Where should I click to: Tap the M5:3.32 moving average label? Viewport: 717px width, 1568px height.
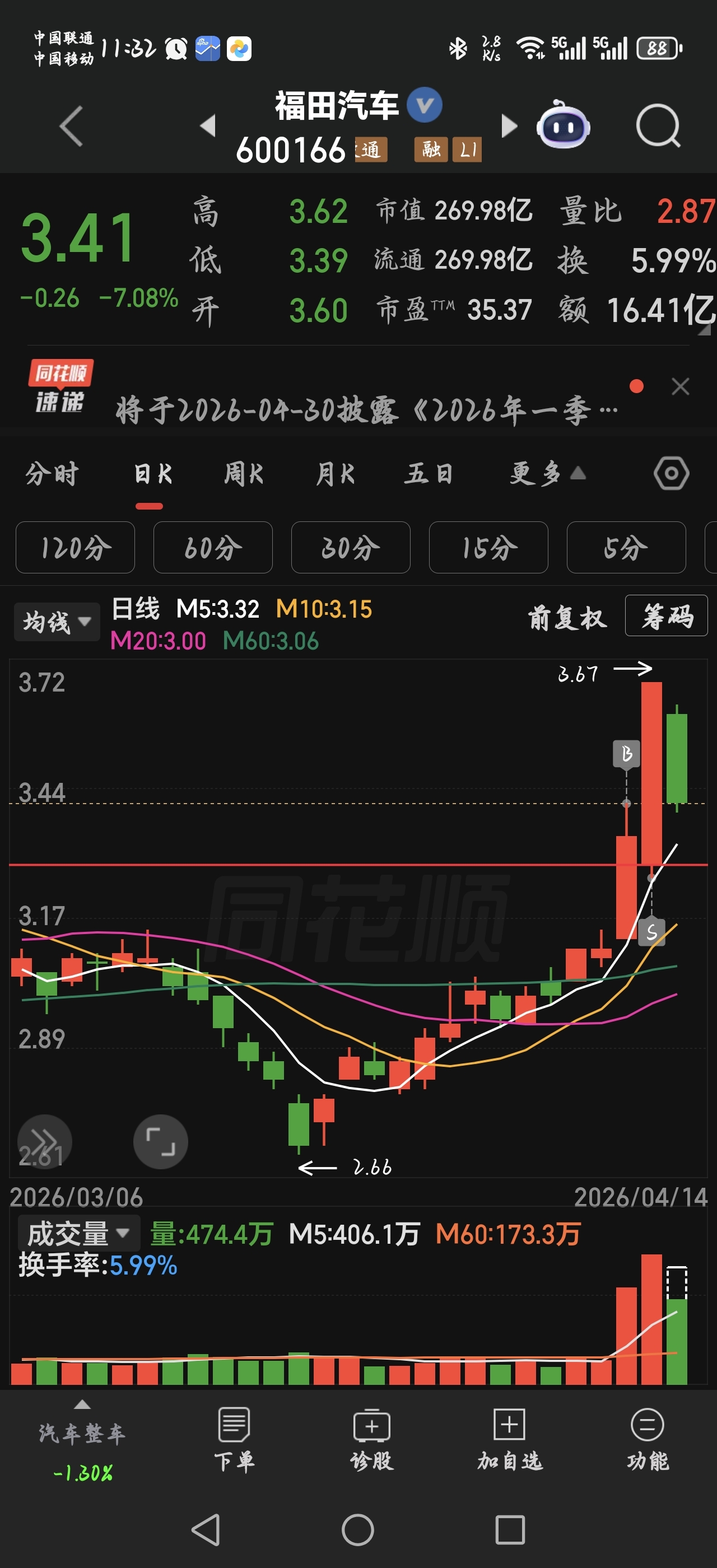coord(217,609)
